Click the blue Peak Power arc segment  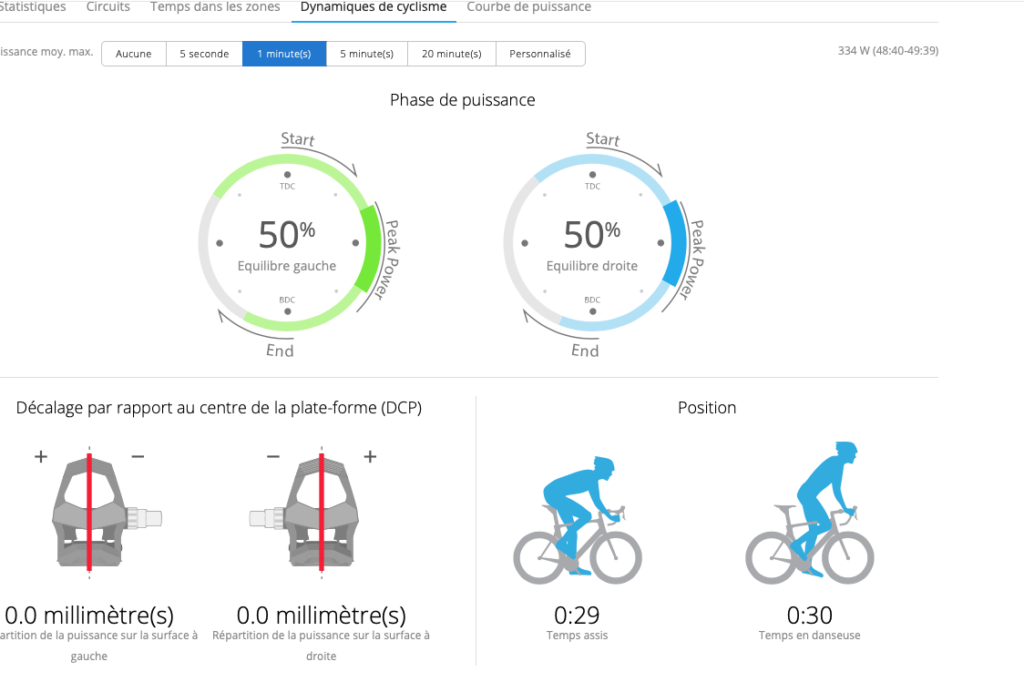[675, 247]
